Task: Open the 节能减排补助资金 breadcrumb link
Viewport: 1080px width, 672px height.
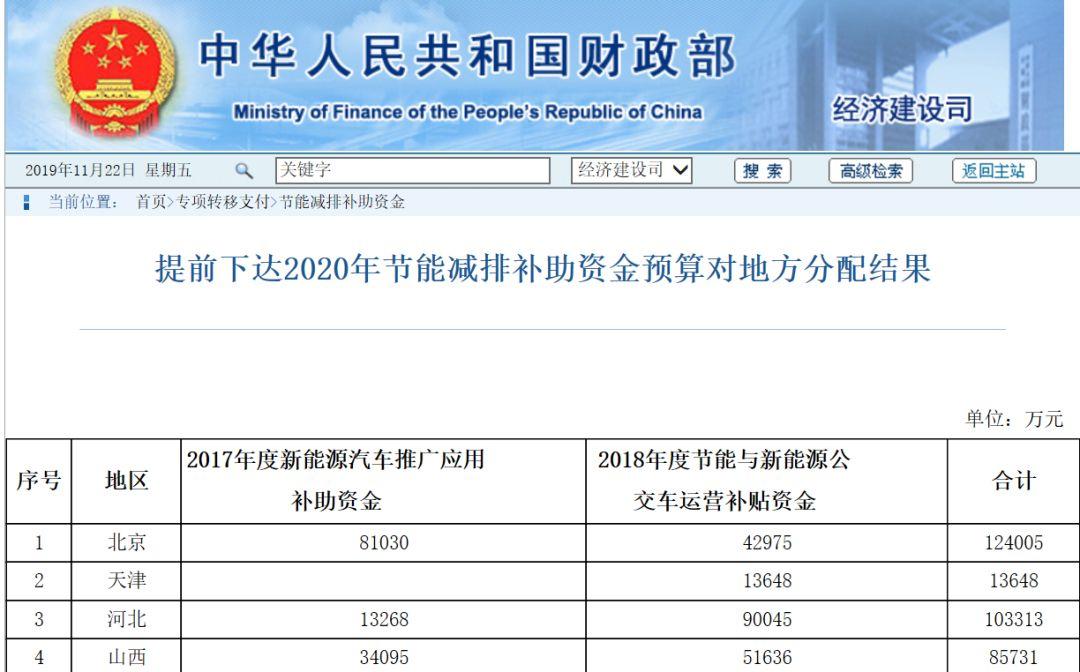Action: point(342,202)
